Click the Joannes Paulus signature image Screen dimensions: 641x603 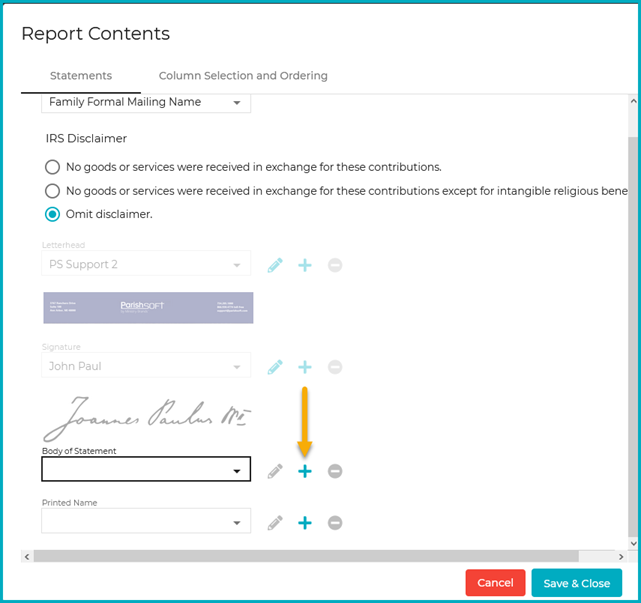click(x=147, y=419)
